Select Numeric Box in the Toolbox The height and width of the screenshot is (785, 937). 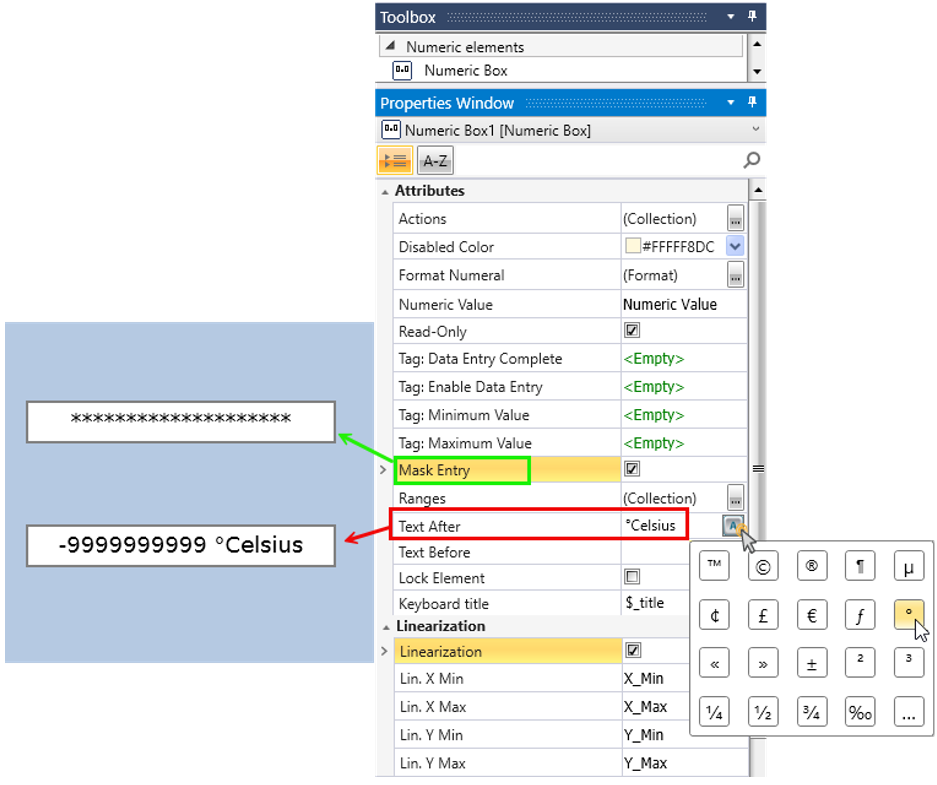coord(465,70)
